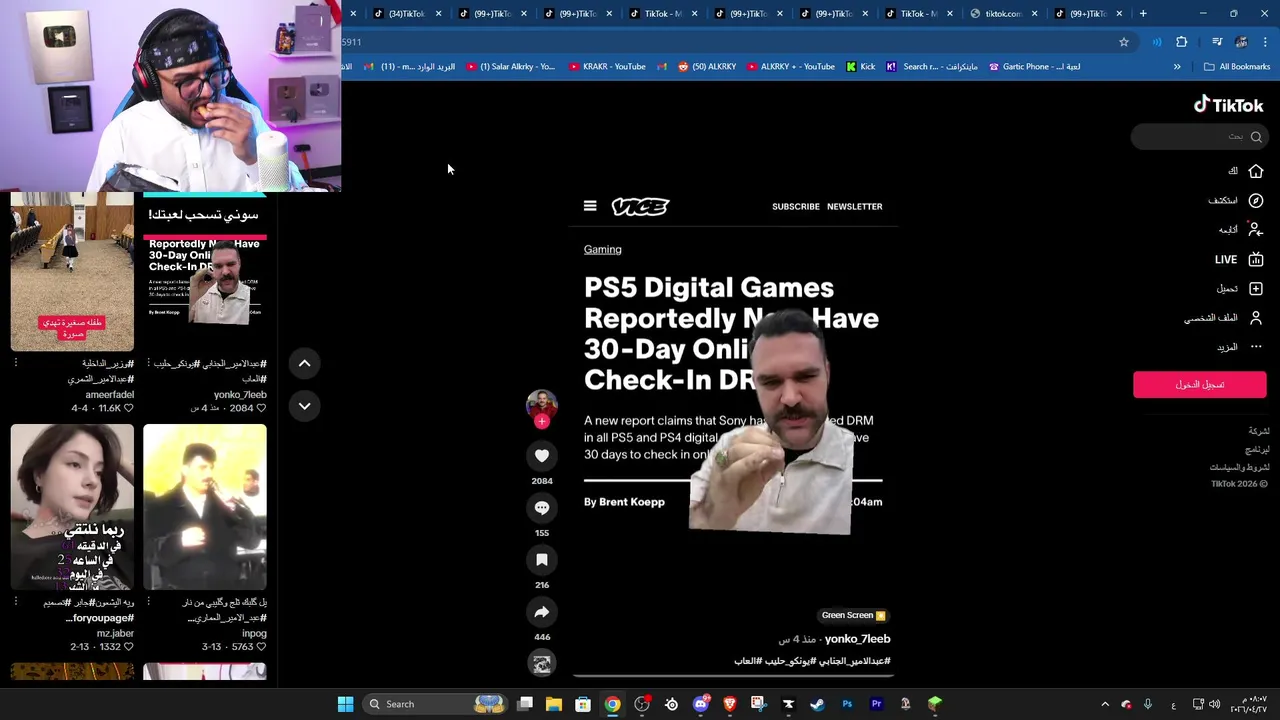Screen dimensions: 1280x720
Task: Open the Kick bookmark
Action: point(860,67)
